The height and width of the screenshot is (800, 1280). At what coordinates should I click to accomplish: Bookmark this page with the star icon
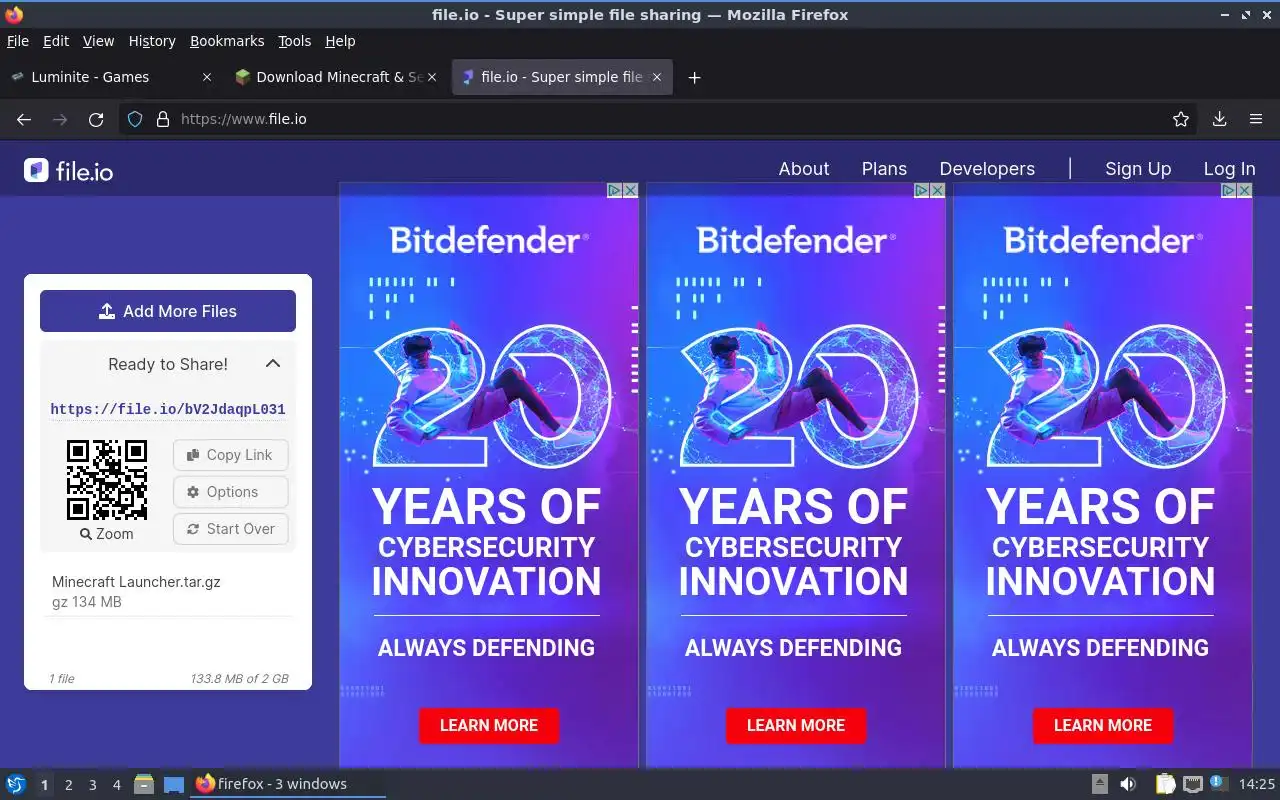click(x=1181, y=119)
